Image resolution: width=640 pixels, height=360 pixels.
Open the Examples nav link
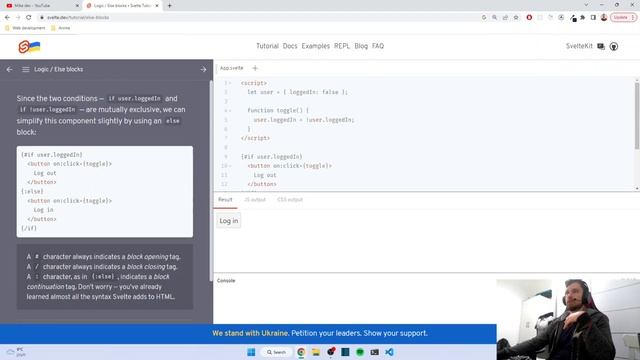coord(316,46)
